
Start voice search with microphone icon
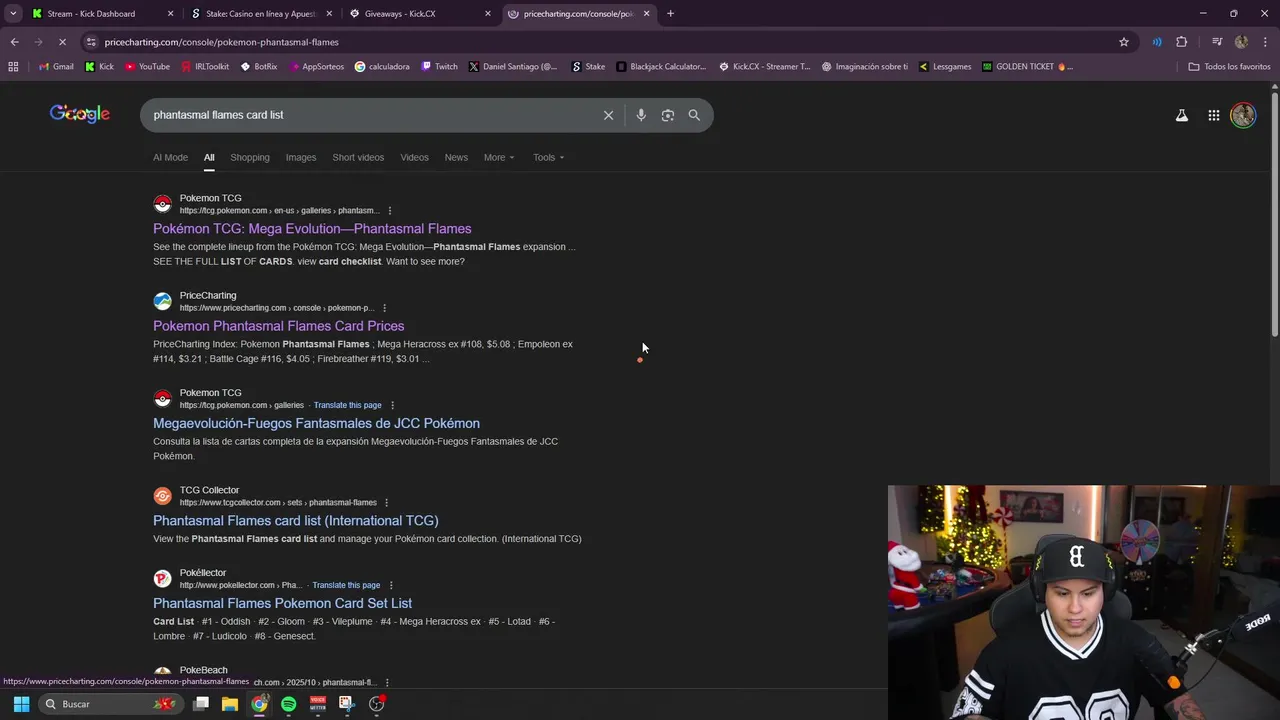point(641,115)
